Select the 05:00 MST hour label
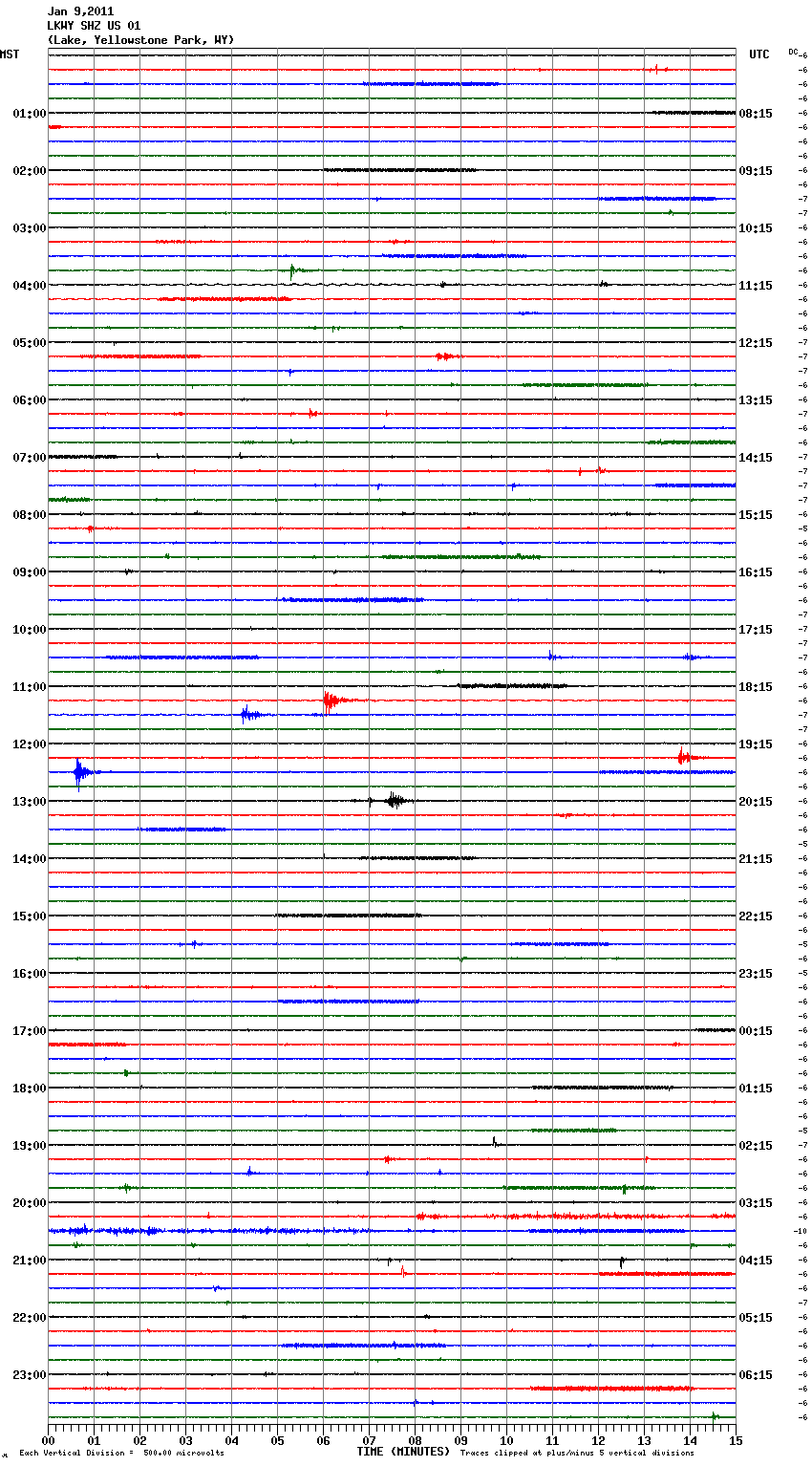 point(30,343)
